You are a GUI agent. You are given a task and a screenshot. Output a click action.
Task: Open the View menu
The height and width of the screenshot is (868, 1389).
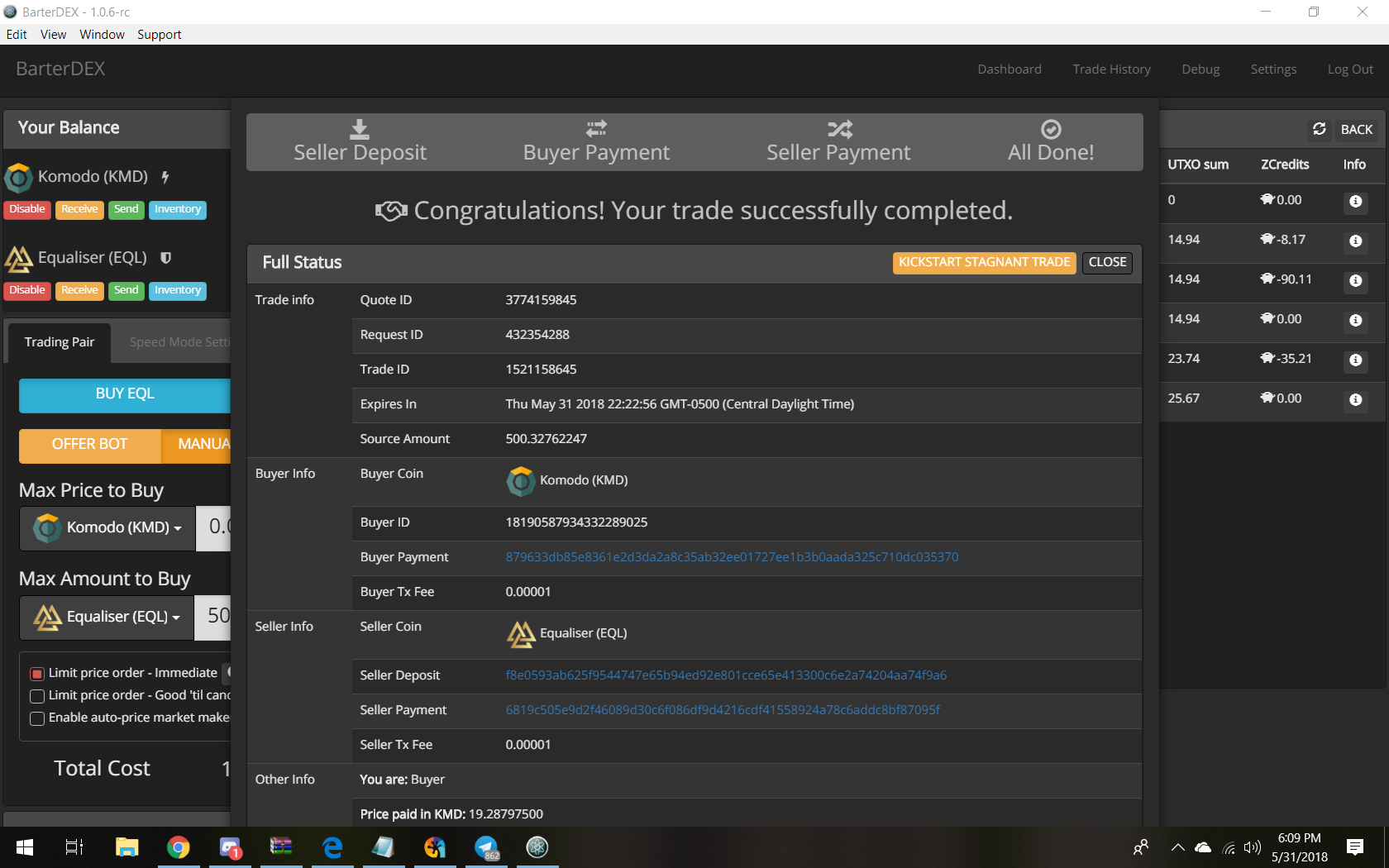53,35
